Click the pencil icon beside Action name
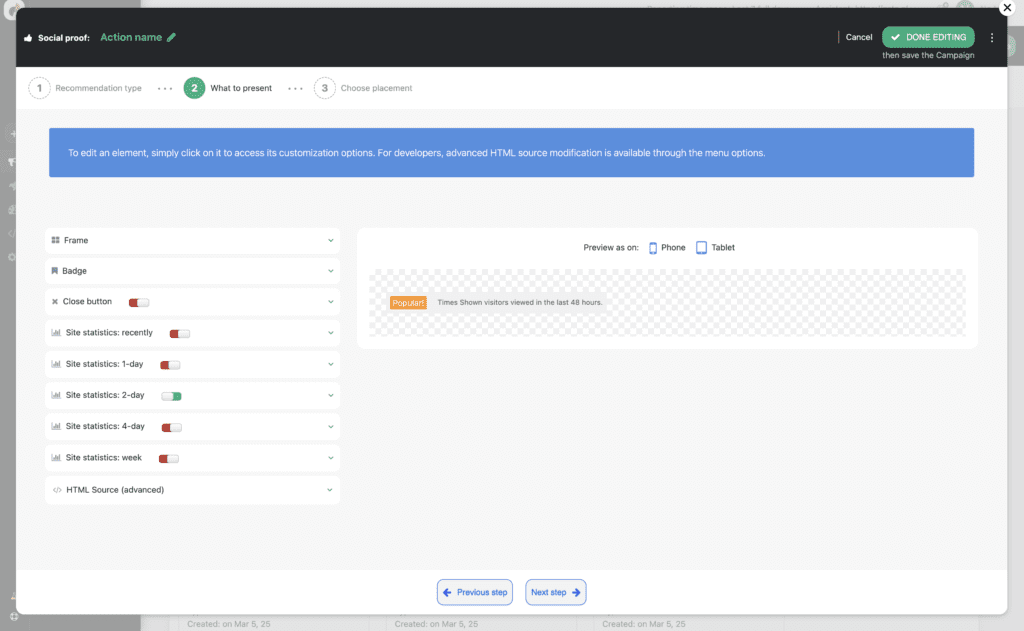 pos(171,37)
